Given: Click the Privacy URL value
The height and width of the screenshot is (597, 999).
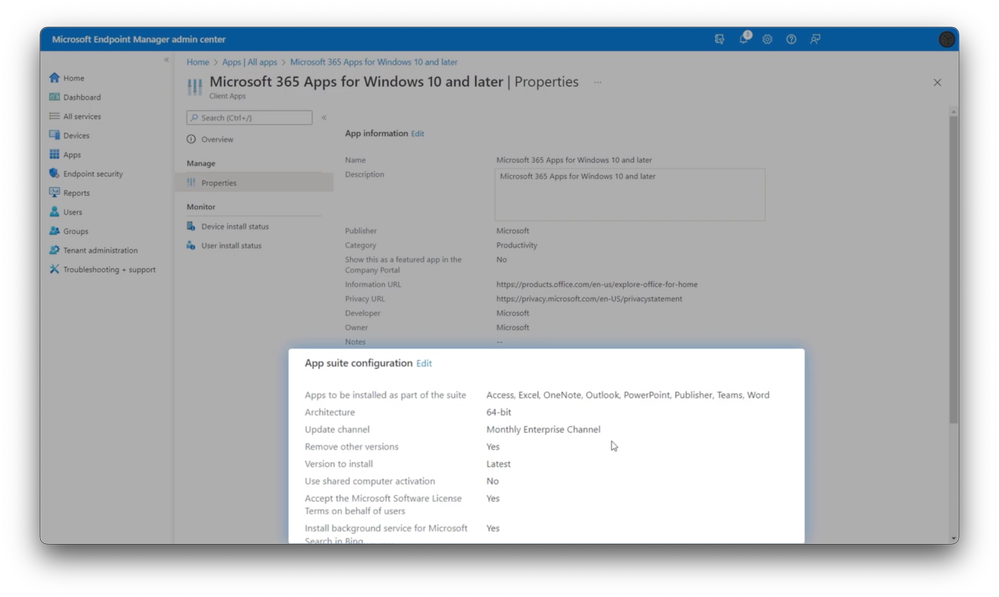Looking at the screenshot, I should click(589, 298).
